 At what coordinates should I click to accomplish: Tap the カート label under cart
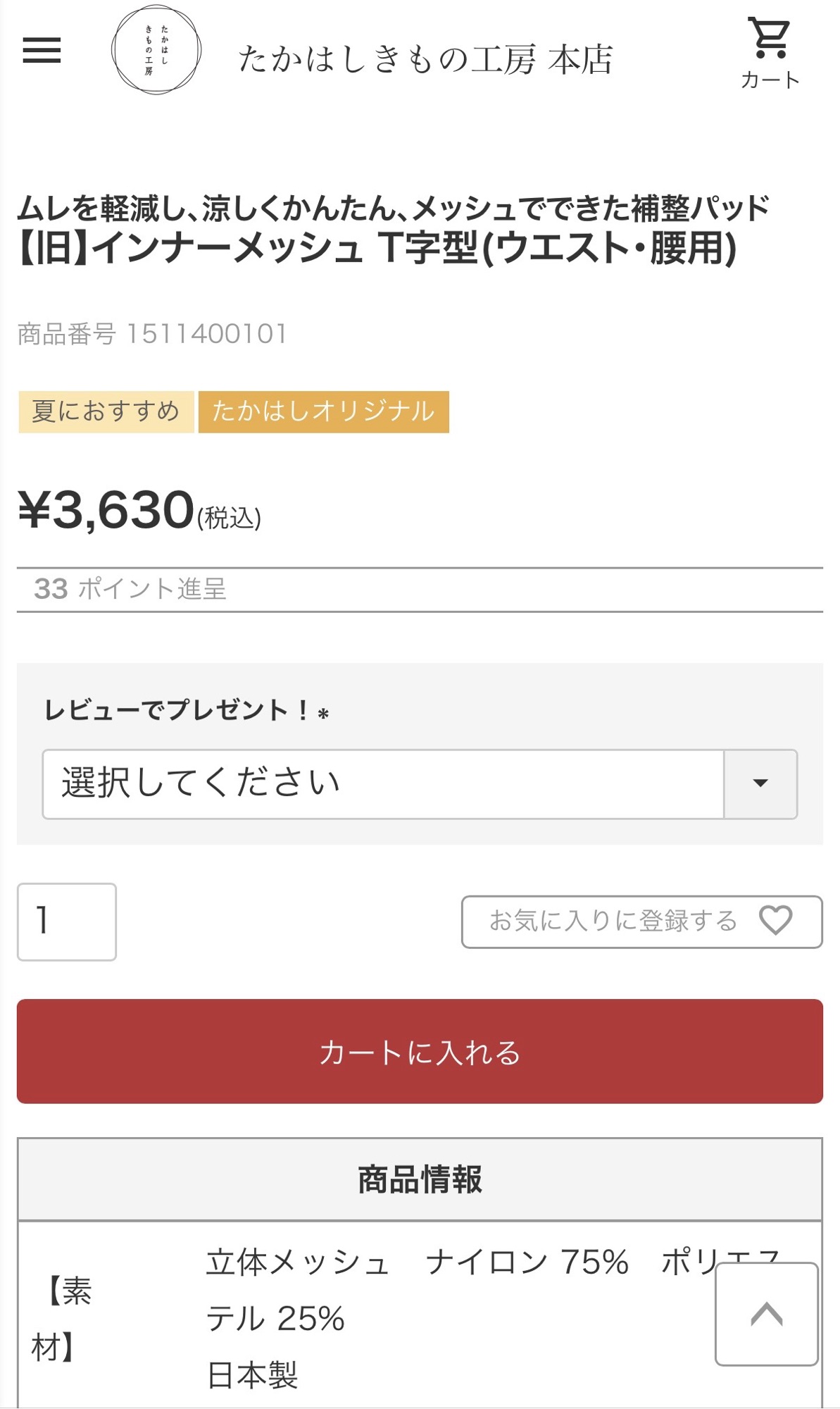click(x=770, y=80)
